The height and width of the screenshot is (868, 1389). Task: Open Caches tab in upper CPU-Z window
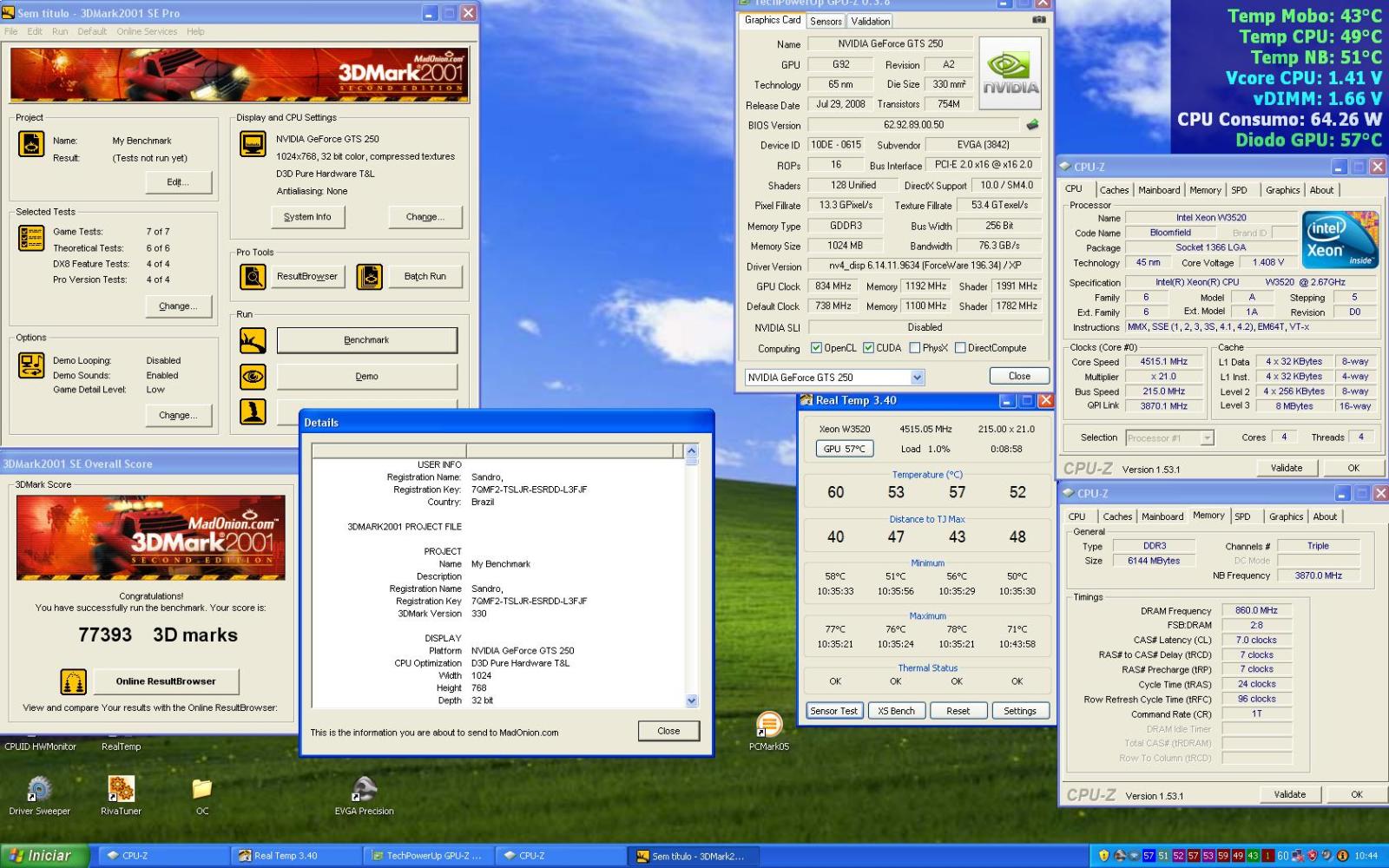click(1114, 190)
